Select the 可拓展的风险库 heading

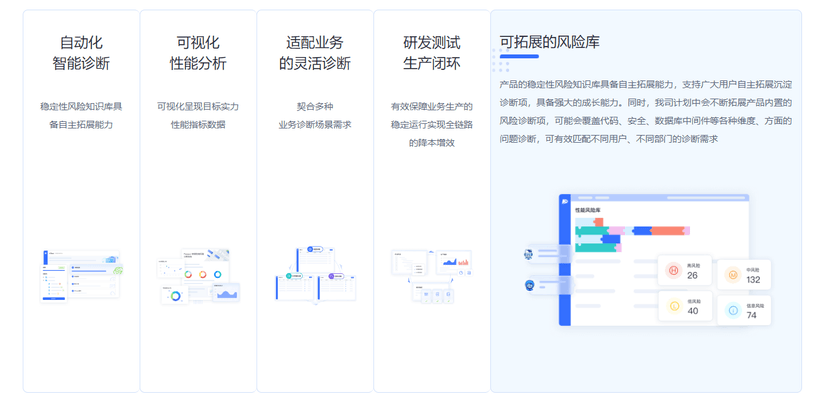[x=550, y=42]
